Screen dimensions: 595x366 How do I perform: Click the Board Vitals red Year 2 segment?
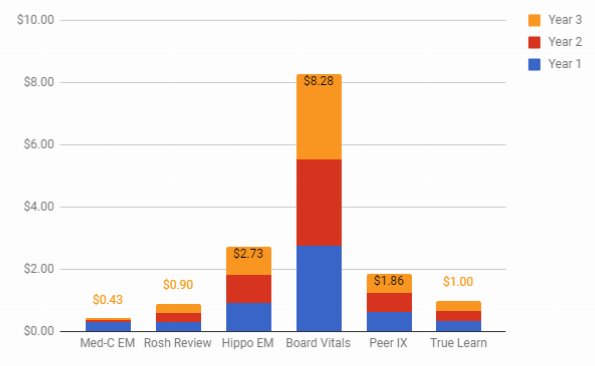click(x=319, y=203)
